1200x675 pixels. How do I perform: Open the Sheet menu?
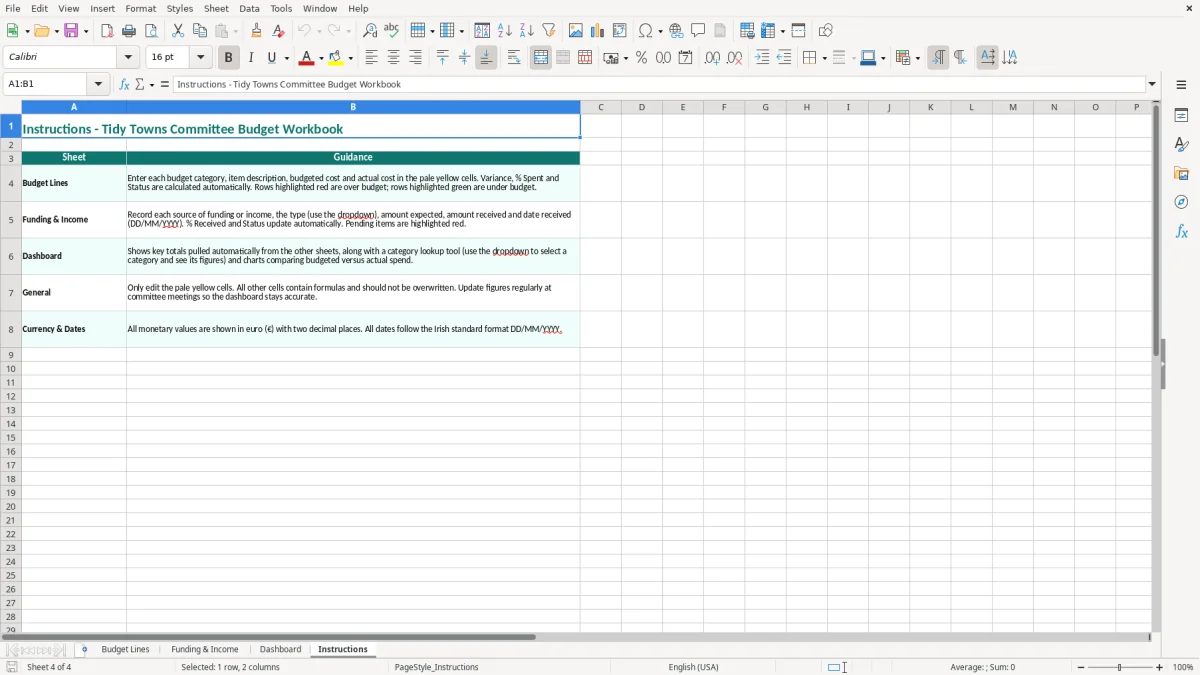click(x=216, y=8)
